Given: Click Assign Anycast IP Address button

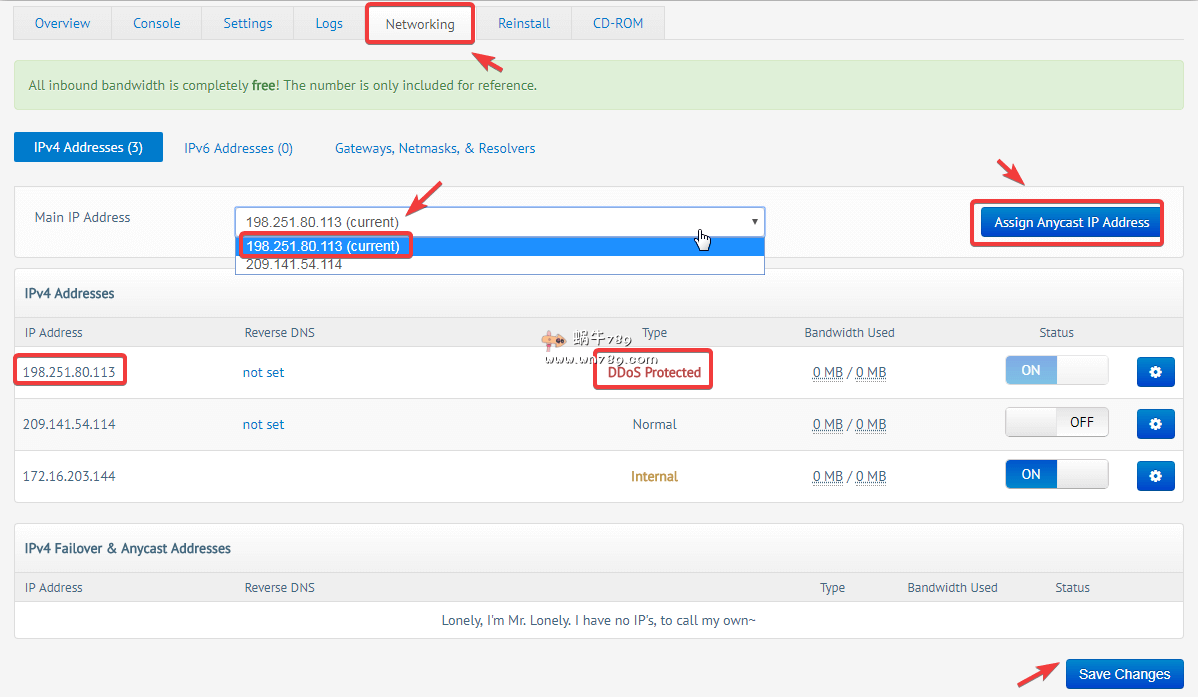Looking at the screenshot, I should pyautogui.click(x=1071, y=222).
